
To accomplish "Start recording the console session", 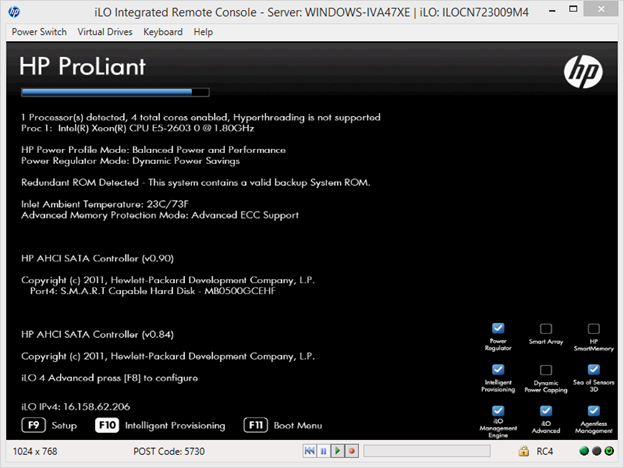I will click(x=352, y=451).
